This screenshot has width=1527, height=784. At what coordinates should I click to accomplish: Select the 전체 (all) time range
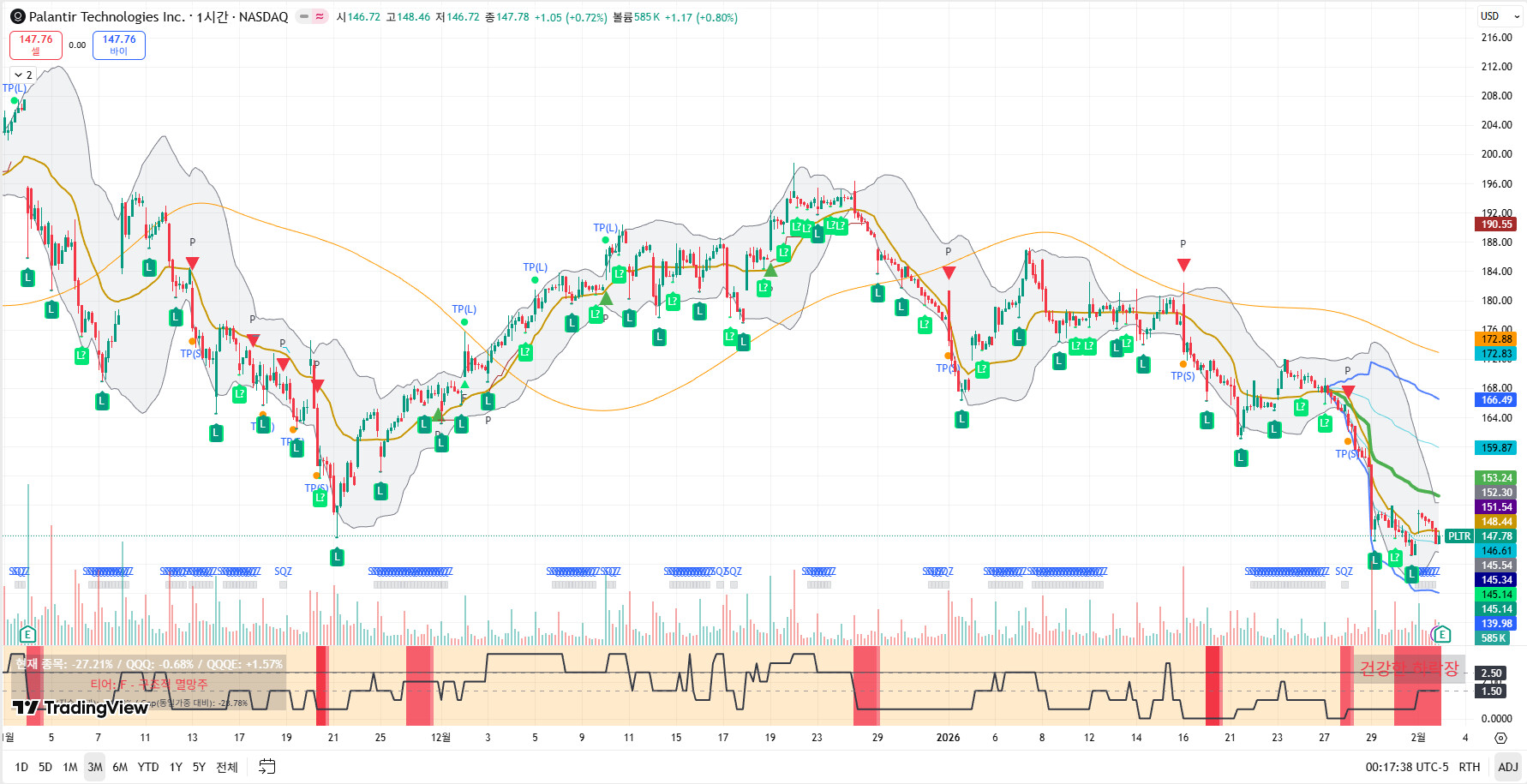227,767
